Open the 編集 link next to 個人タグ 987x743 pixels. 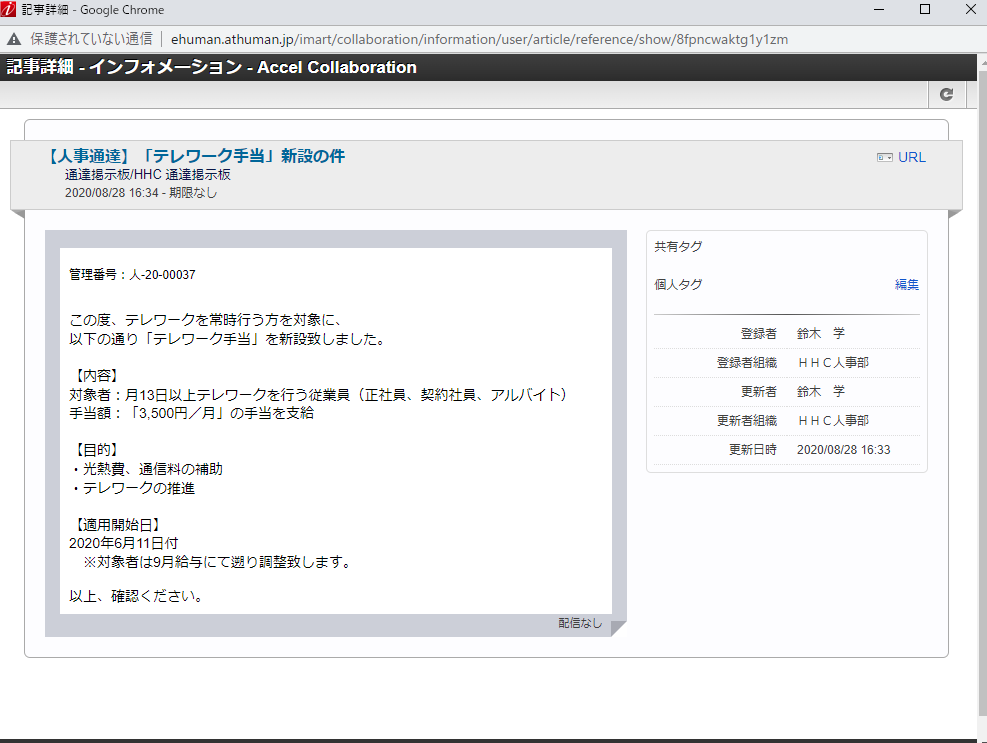(x=906, y=284)
